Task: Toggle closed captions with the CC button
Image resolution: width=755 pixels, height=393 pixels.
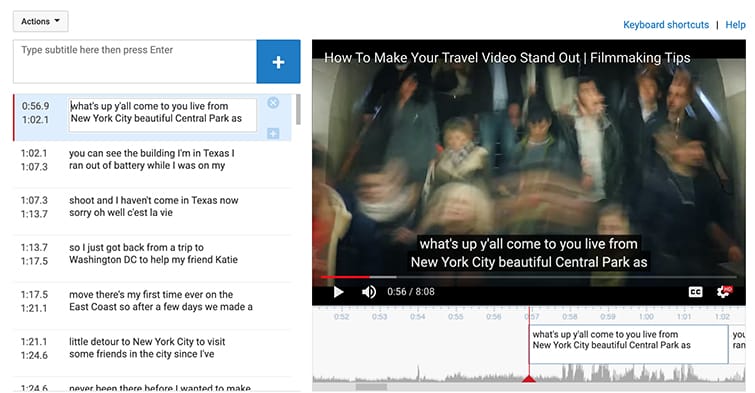Action: click(695, 292)
